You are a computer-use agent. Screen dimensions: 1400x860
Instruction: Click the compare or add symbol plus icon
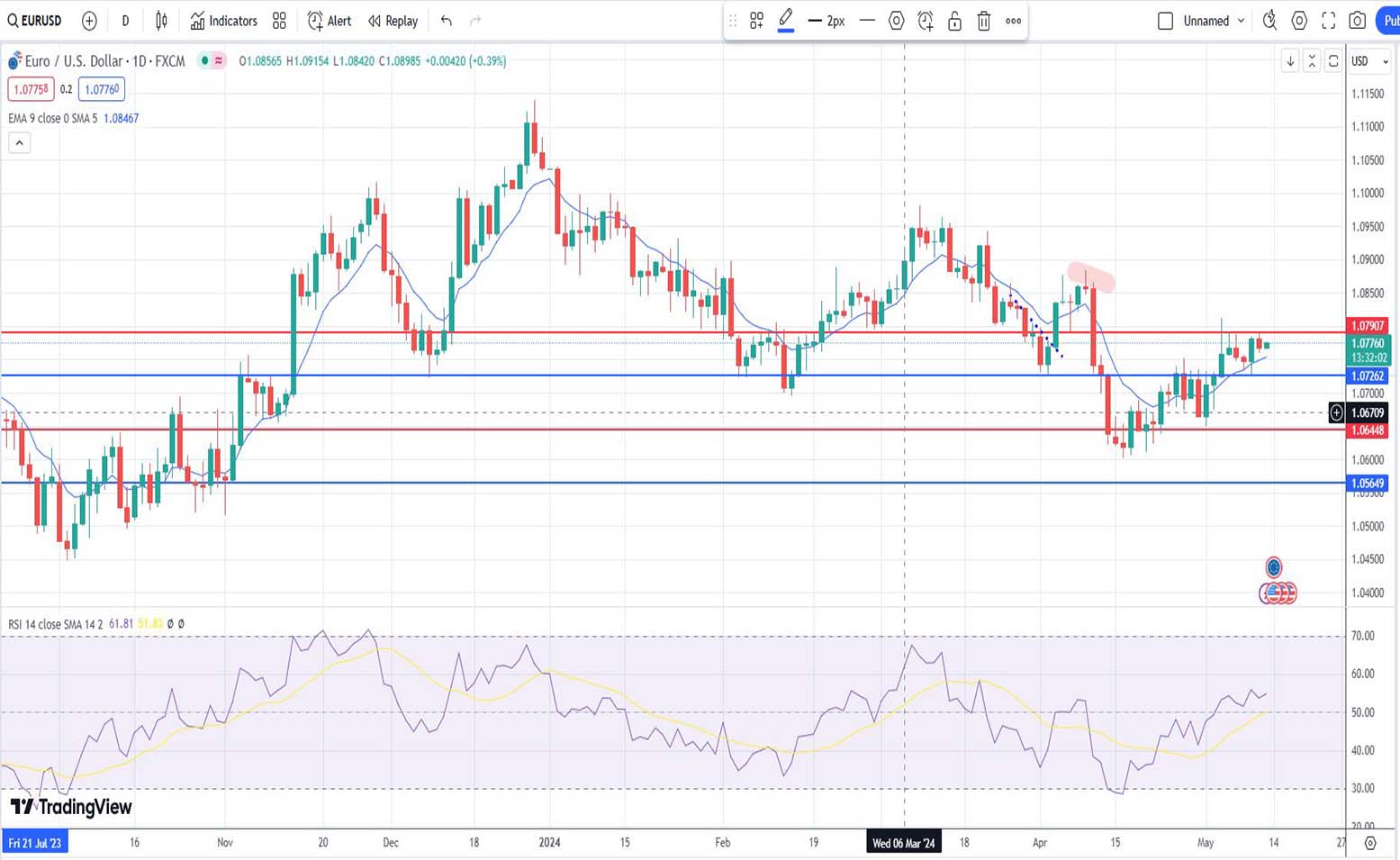89,21
